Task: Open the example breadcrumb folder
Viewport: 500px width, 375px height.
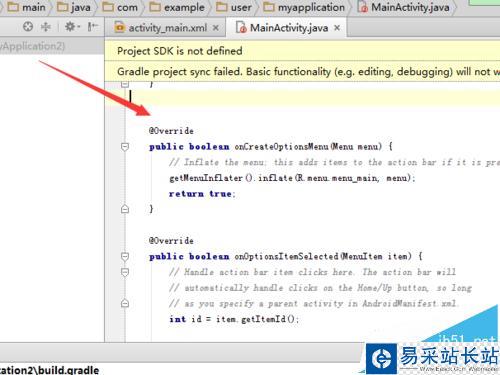Action: (177, 7)
